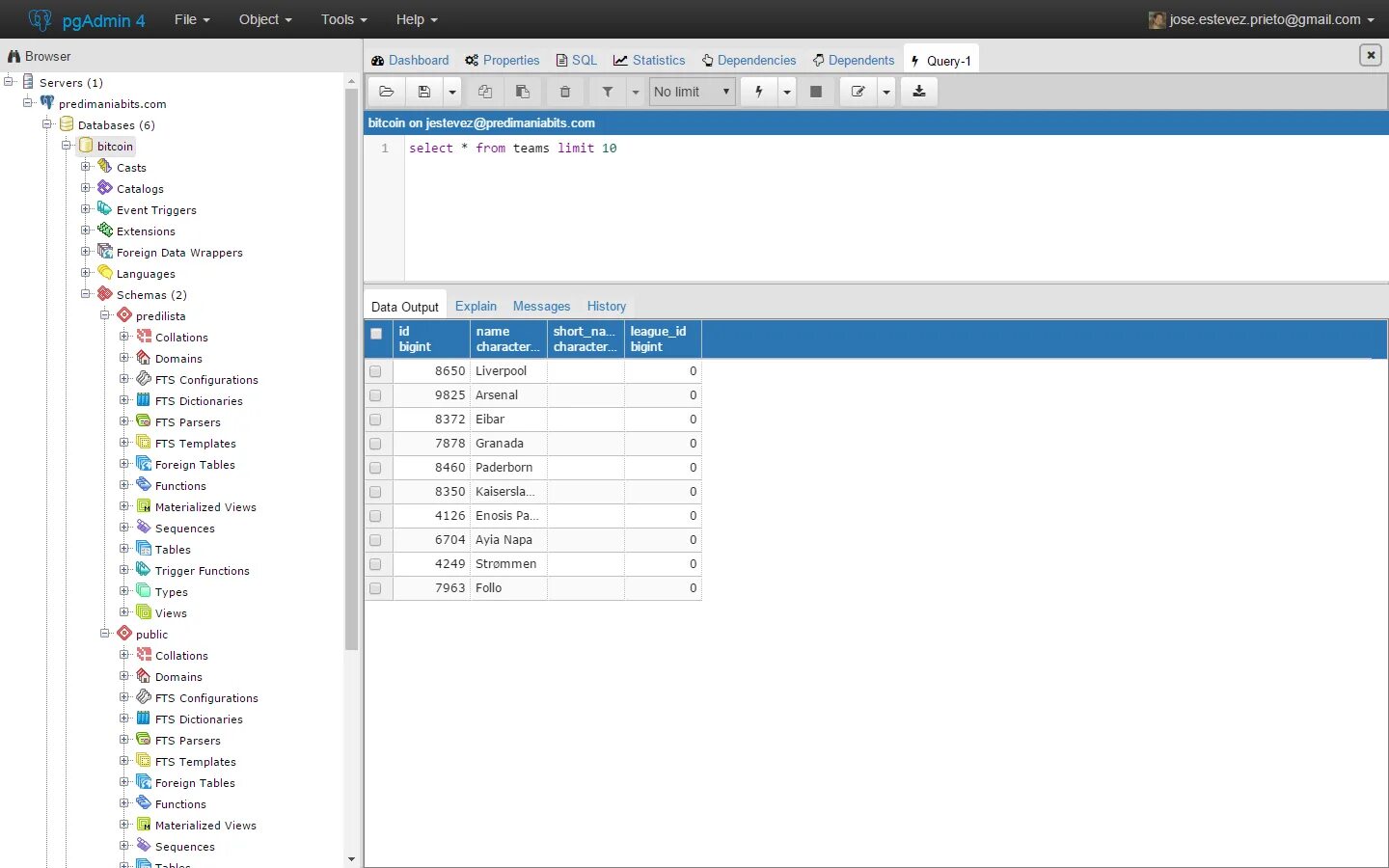Click the Filter funnel icon
The width and height of the screenshot is (1389, 868).
coord(608,92)
